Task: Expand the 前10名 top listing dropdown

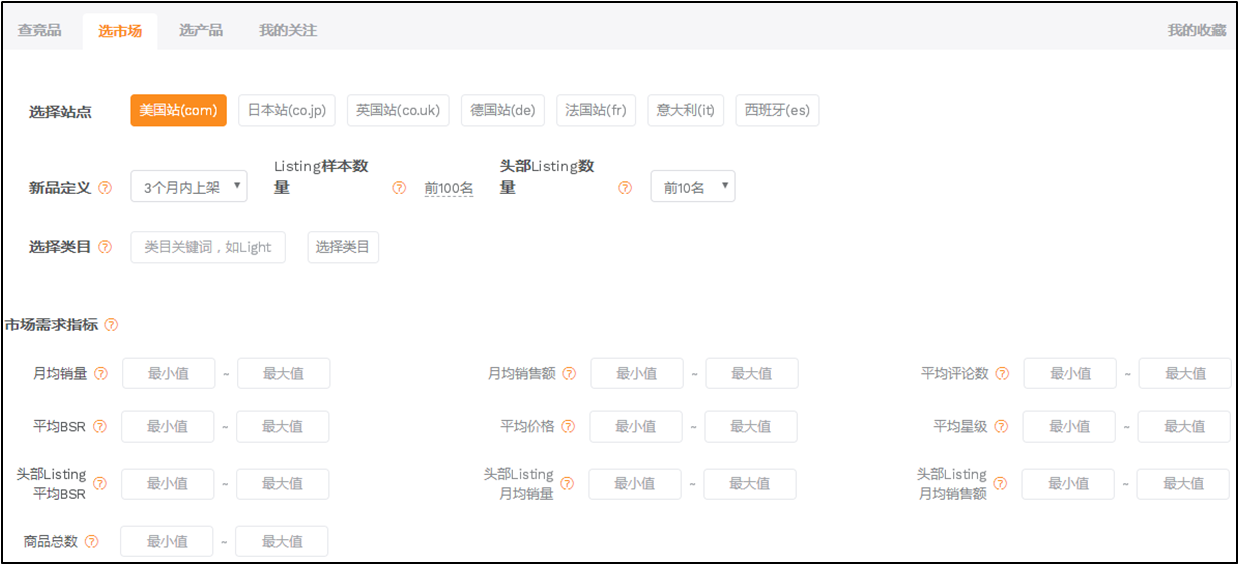Action: tap(692, 187)
